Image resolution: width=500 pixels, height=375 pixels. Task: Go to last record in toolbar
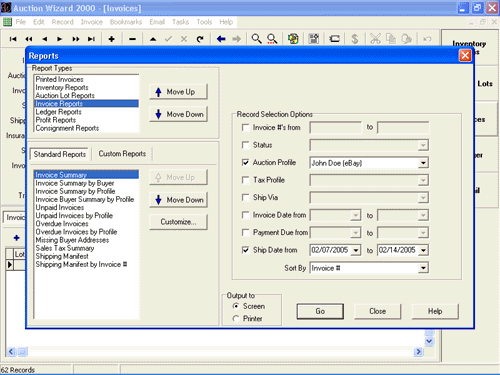point(91,39)
